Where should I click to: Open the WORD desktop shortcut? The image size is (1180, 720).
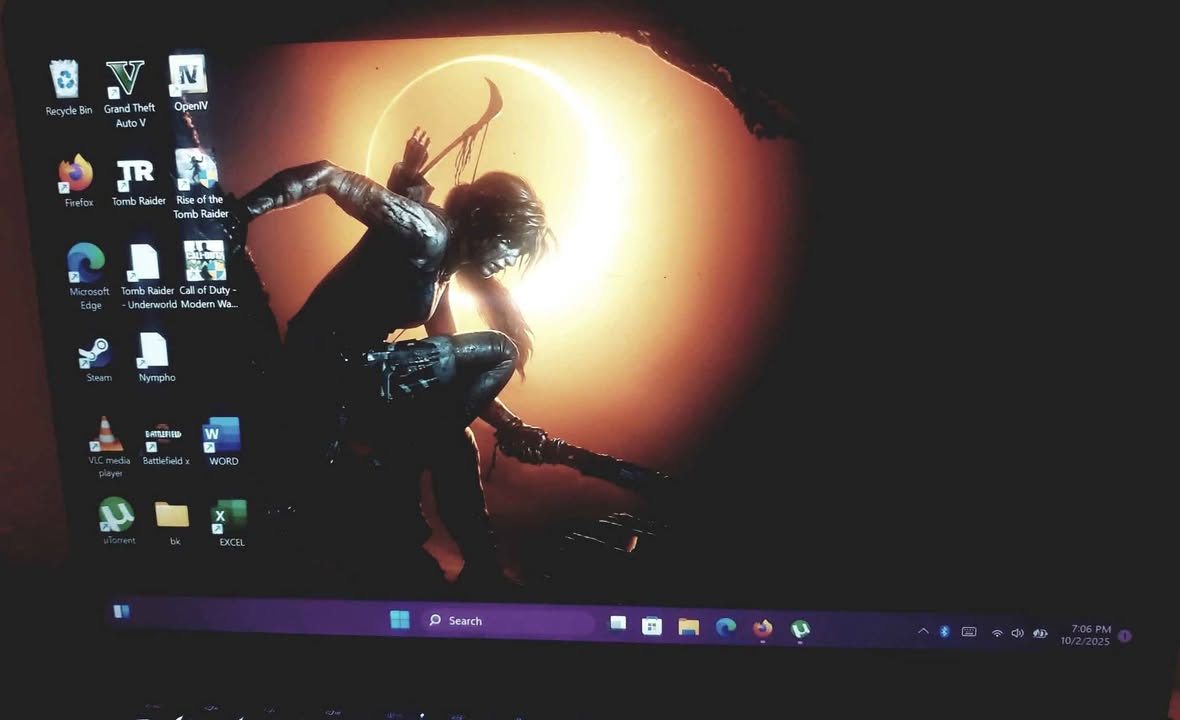click(222, 436)
